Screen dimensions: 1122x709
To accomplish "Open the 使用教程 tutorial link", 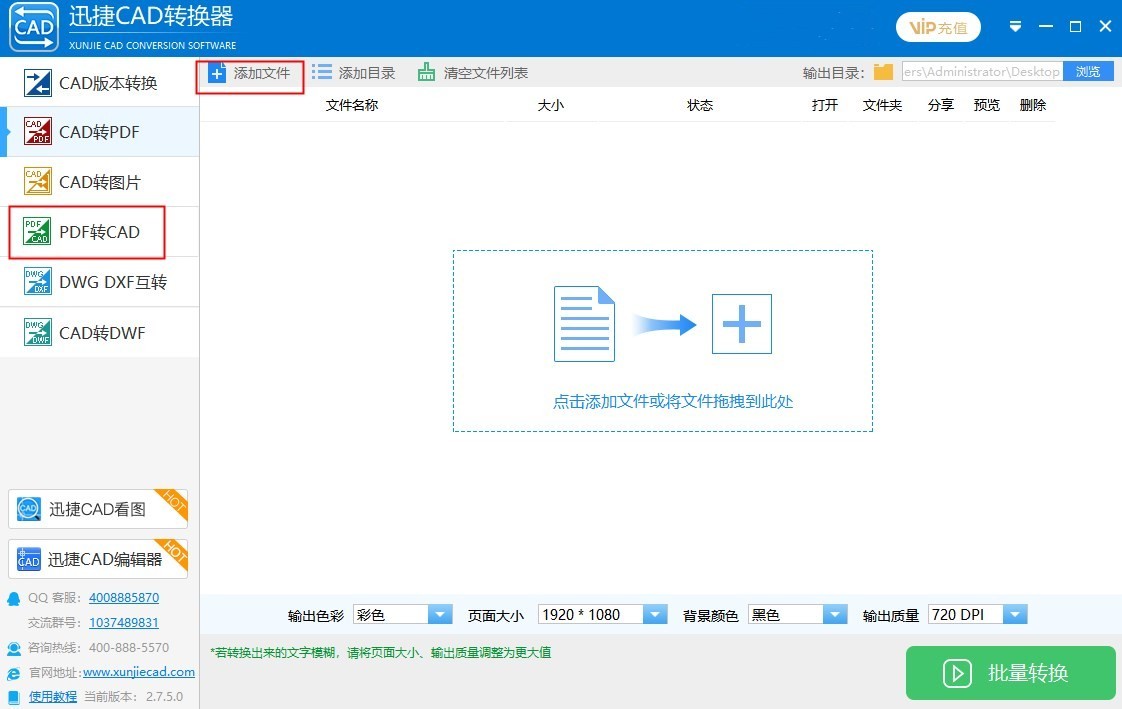I will [52, 695].
